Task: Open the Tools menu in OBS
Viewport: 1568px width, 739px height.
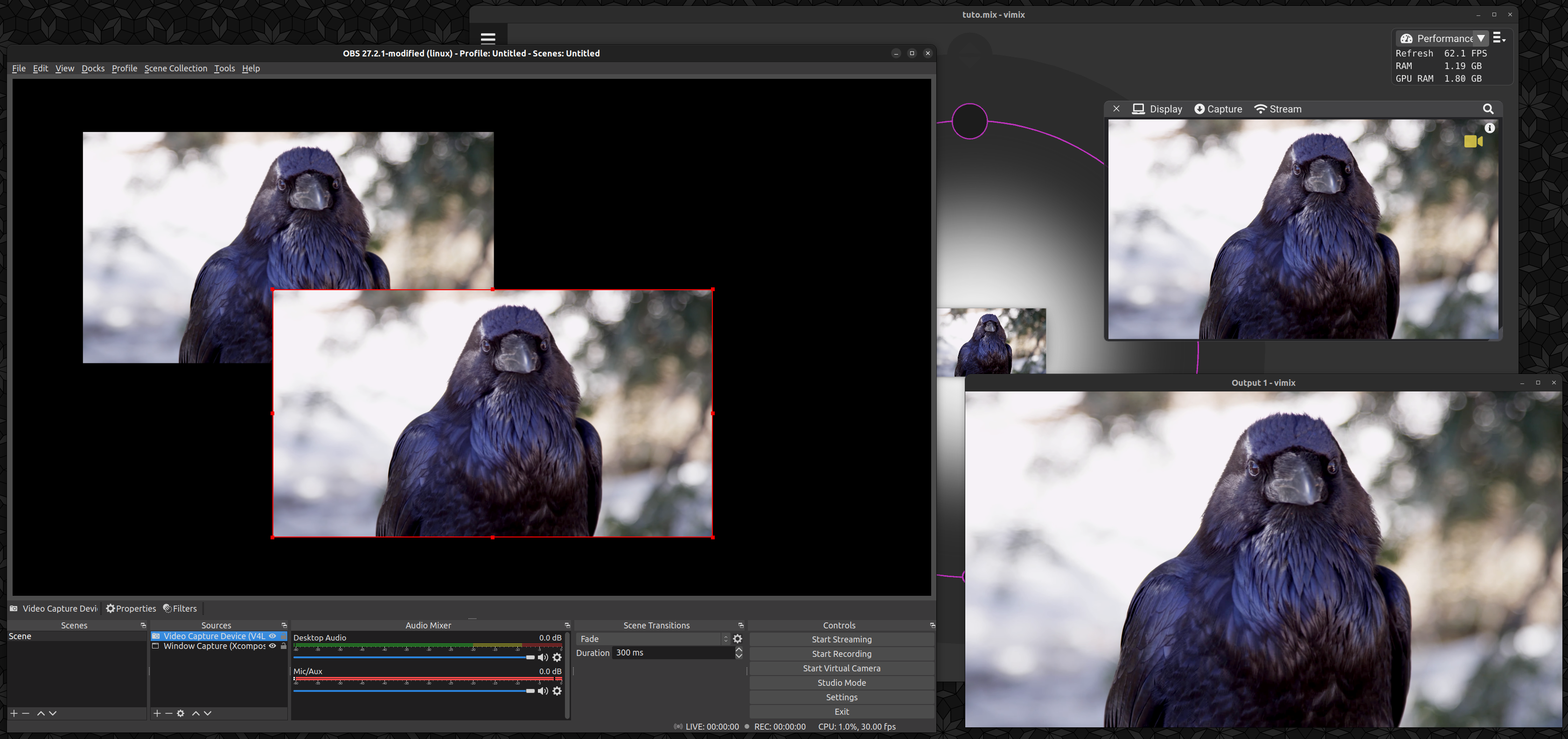Action: coord(224,68)
